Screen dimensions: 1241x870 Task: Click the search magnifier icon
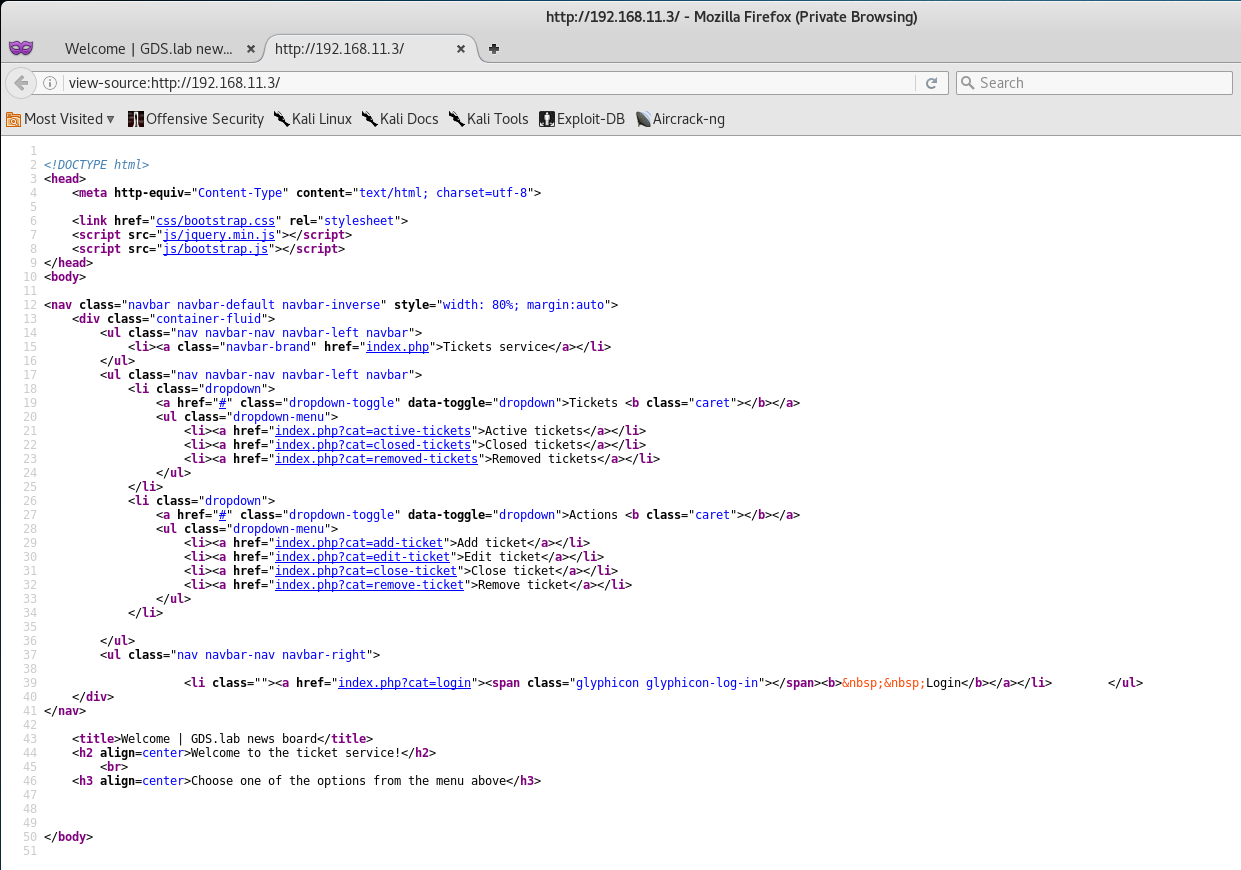tap(968, 83)
